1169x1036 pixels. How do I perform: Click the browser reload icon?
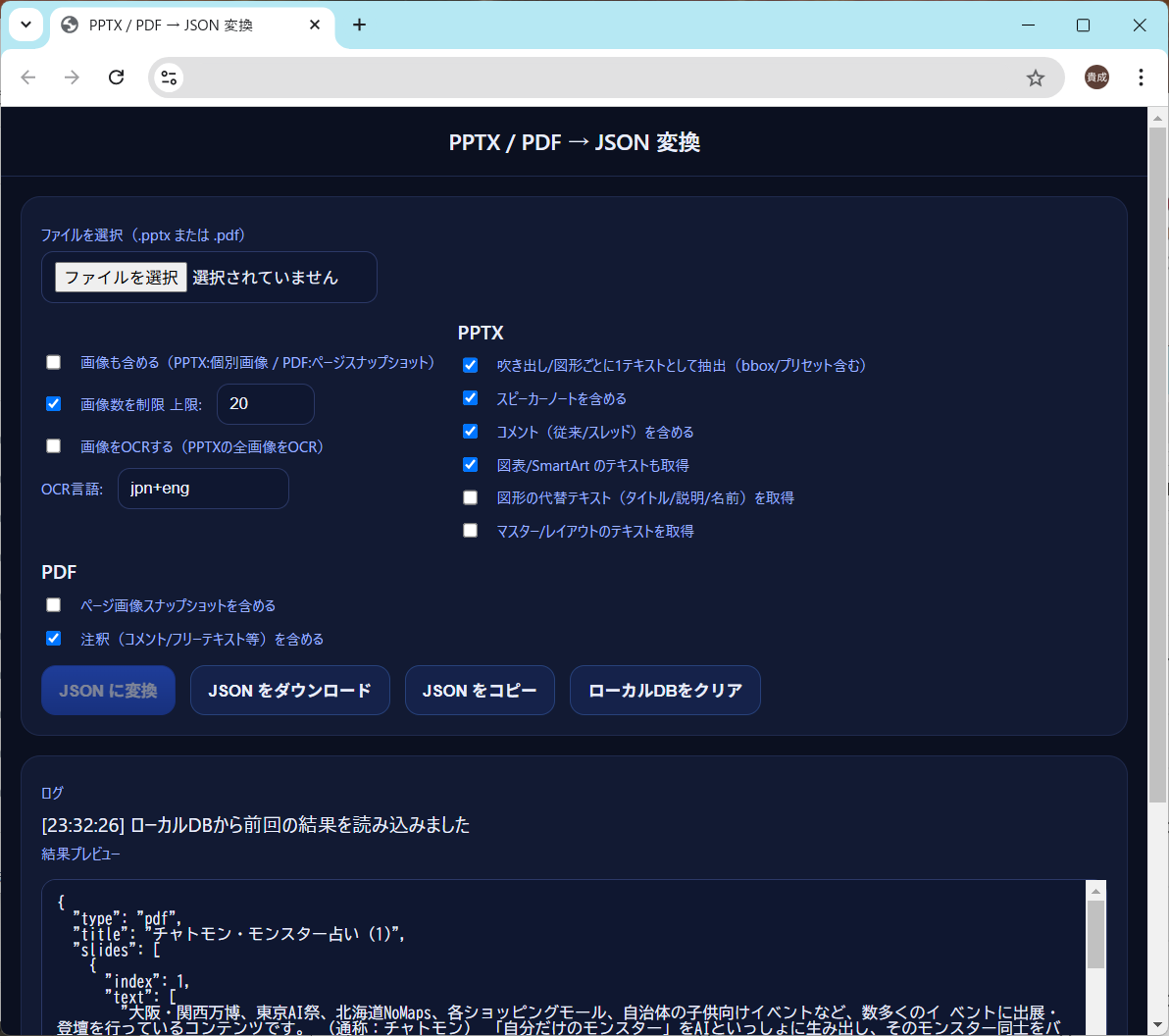click(116, 78)
